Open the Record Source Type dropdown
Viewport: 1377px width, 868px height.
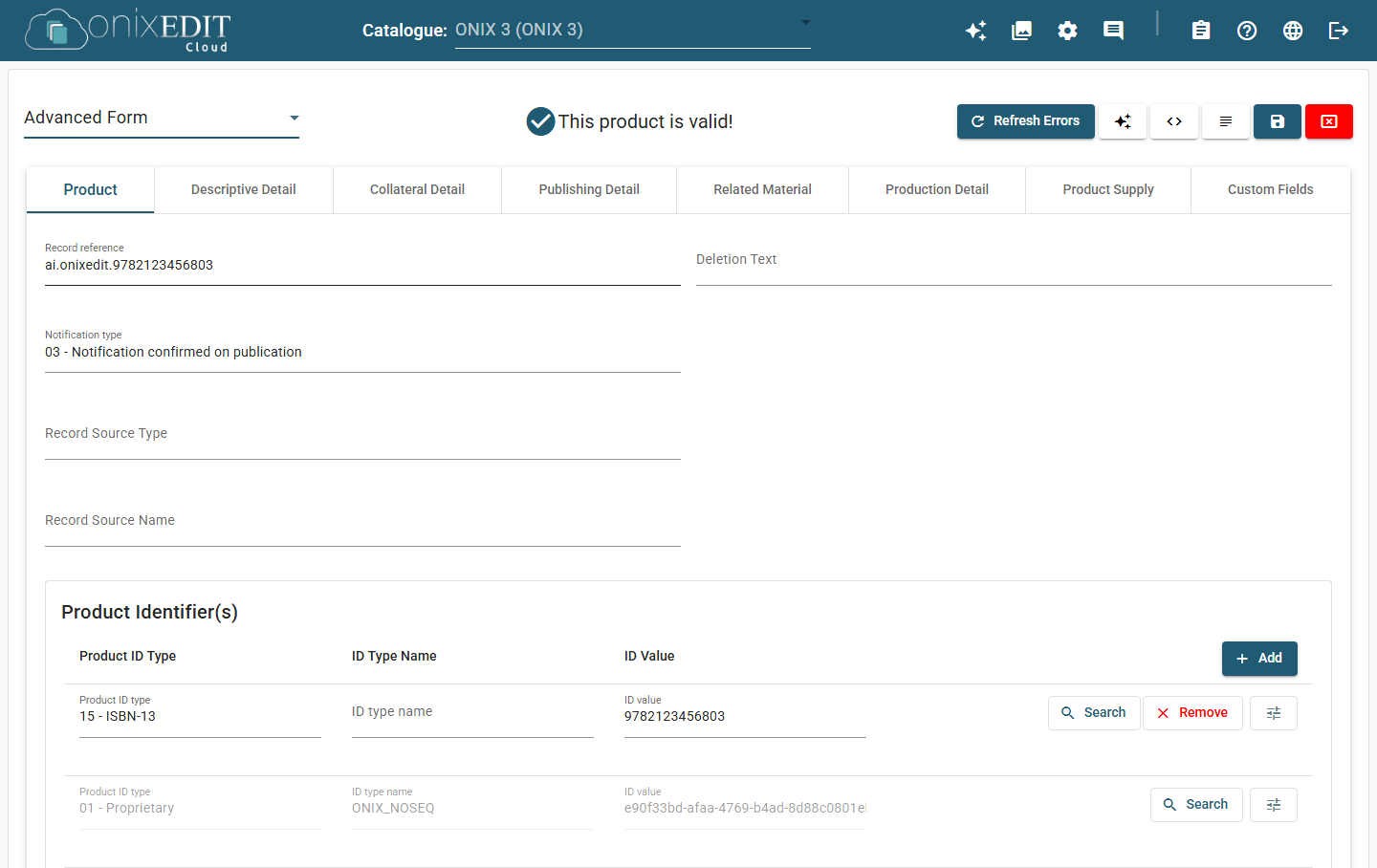point(362,436)
